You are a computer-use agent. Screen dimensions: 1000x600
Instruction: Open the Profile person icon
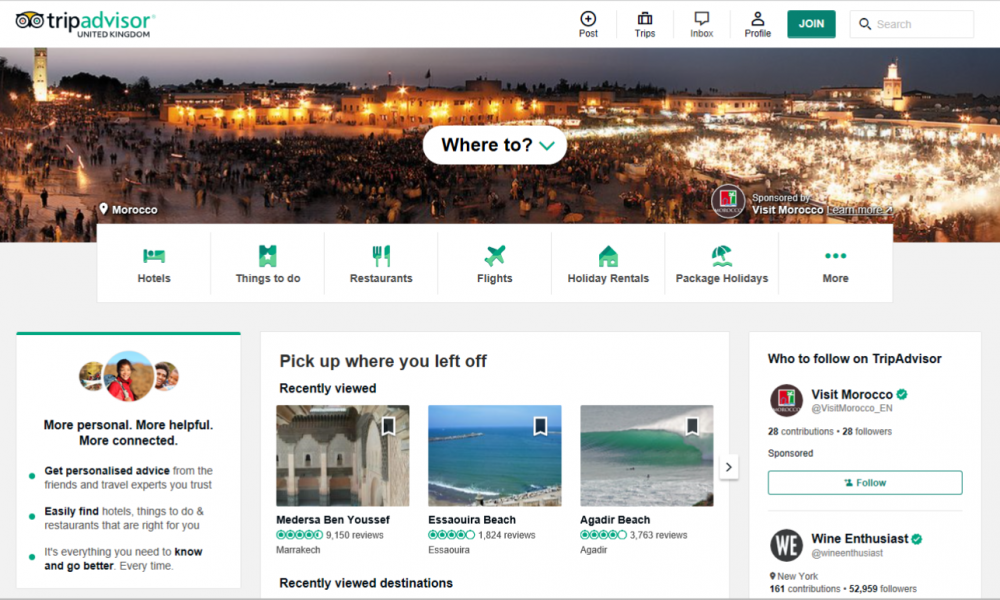click(758, 18)
